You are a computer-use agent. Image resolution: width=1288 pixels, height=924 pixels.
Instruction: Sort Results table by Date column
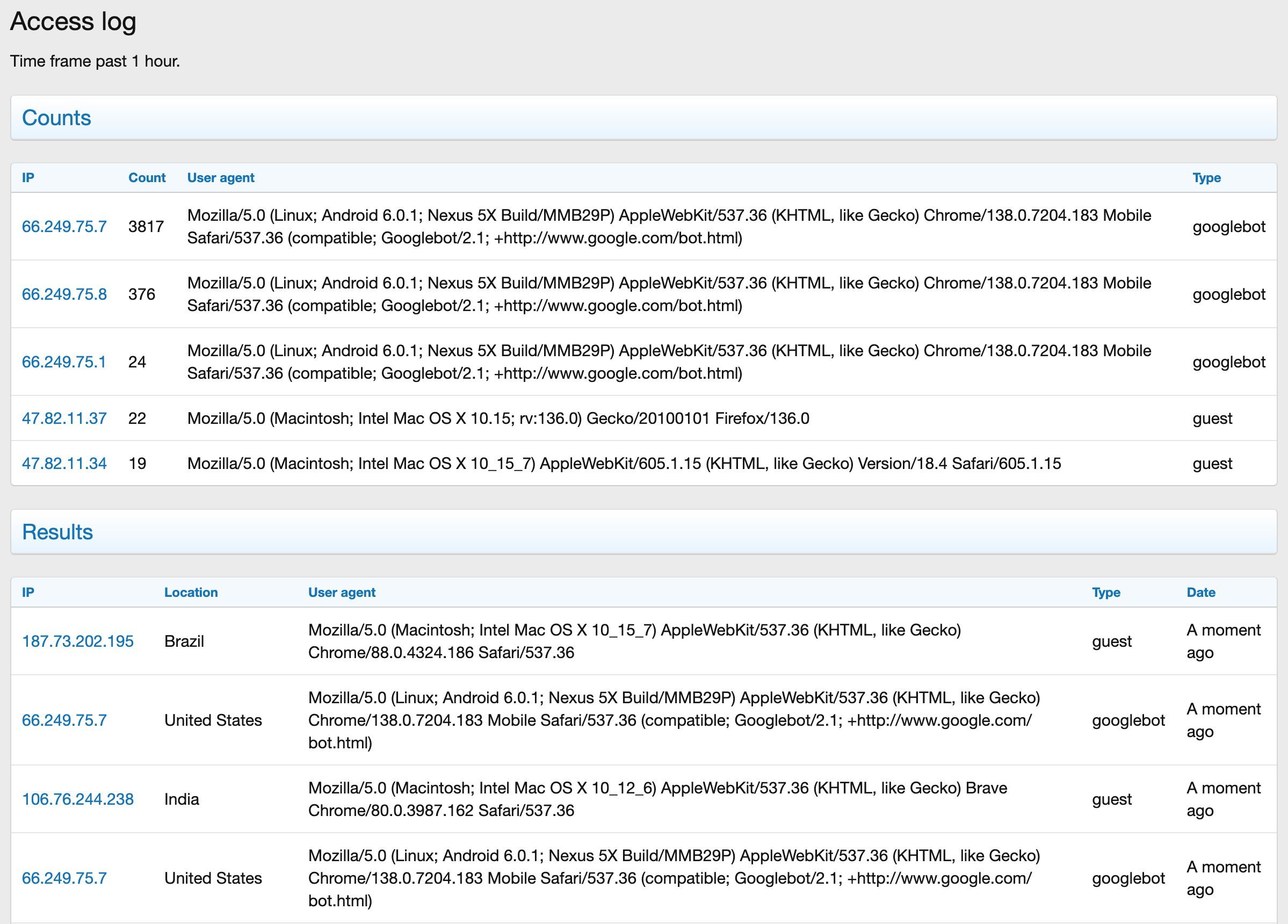1200,593
